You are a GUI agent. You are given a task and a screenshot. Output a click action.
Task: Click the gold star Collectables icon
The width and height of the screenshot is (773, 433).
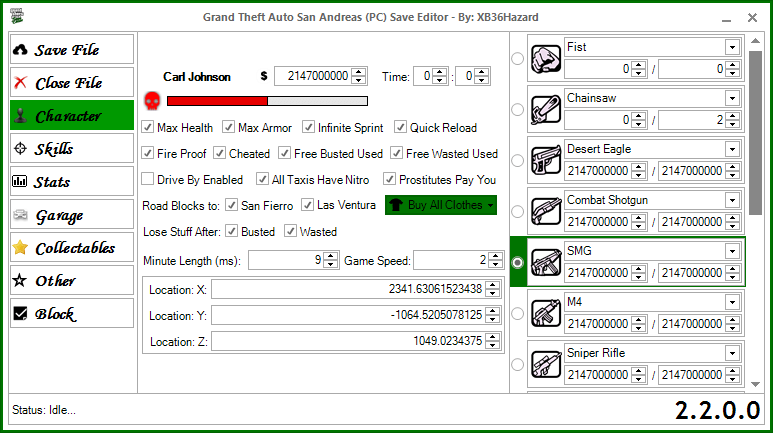click(x=20, y=247)
